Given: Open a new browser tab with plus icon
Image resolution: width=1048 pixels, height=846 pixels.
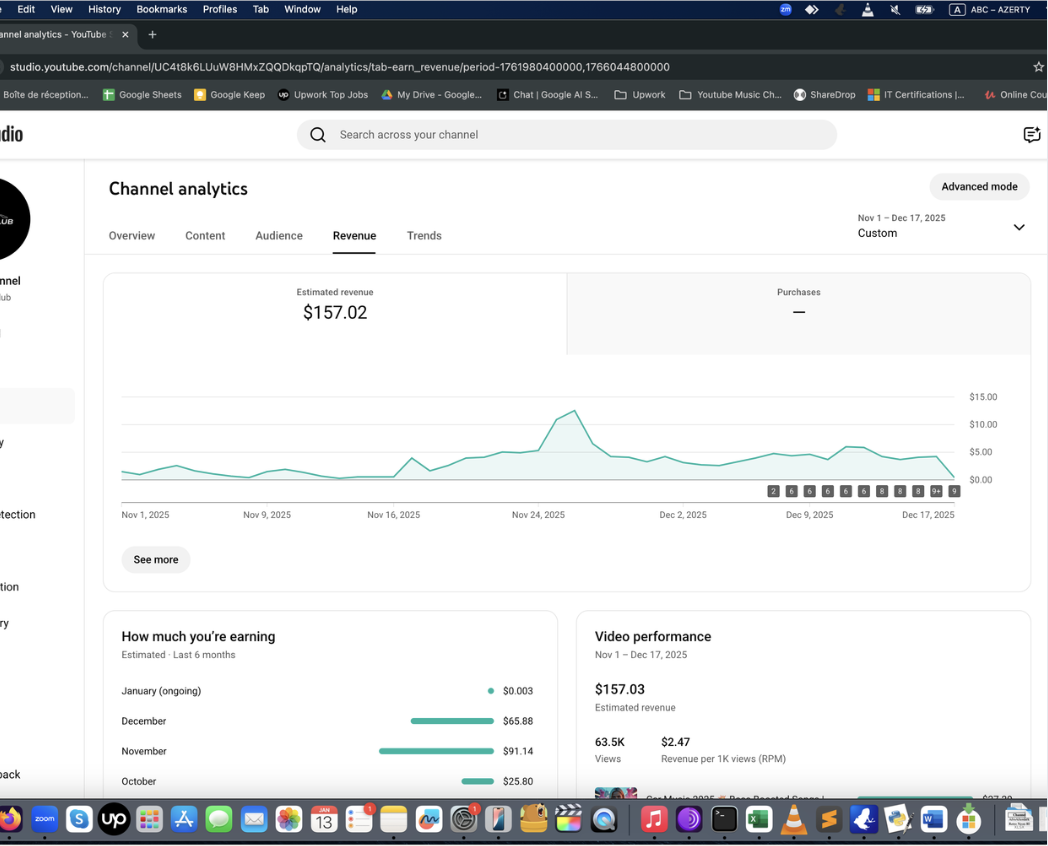Looking at the screenshot, I should point(152,34).
